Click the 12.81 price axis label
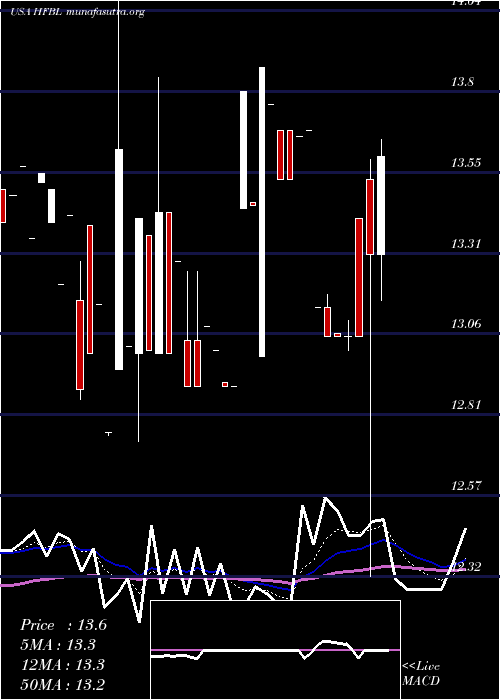This screenshot has height=700, width=500. click(466, 405)
